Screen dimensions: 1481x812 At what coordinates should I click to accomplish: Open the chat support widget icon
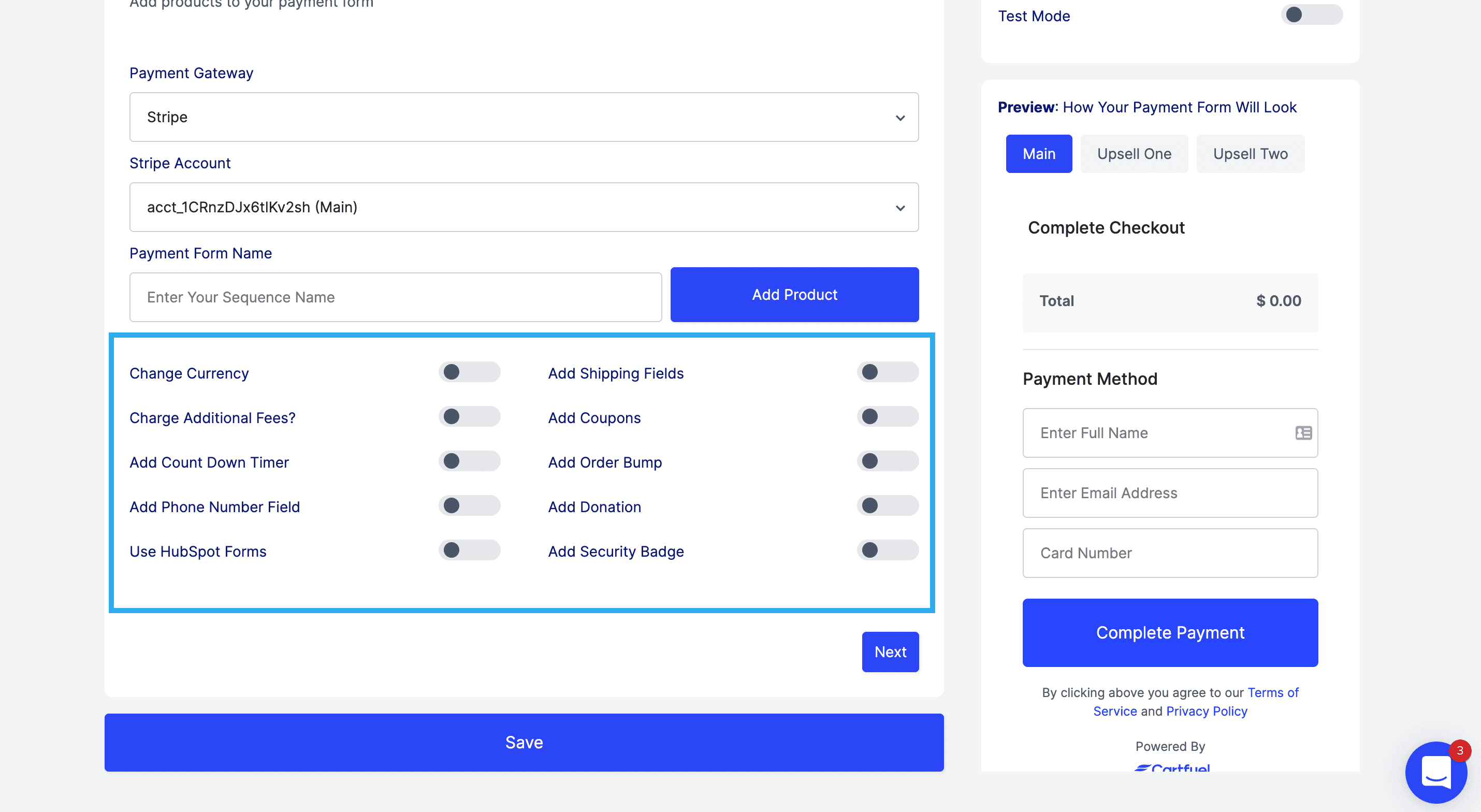click(x=1435, y=772)
